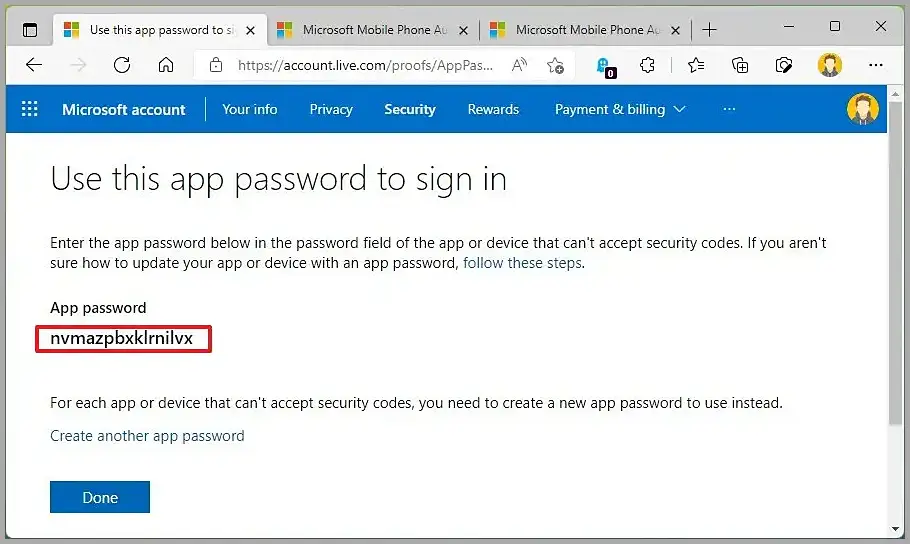Viewport: 910px width, 544px height.
Task: Show more navigation items via header ellipsis
Action: [x=730, y=109]
